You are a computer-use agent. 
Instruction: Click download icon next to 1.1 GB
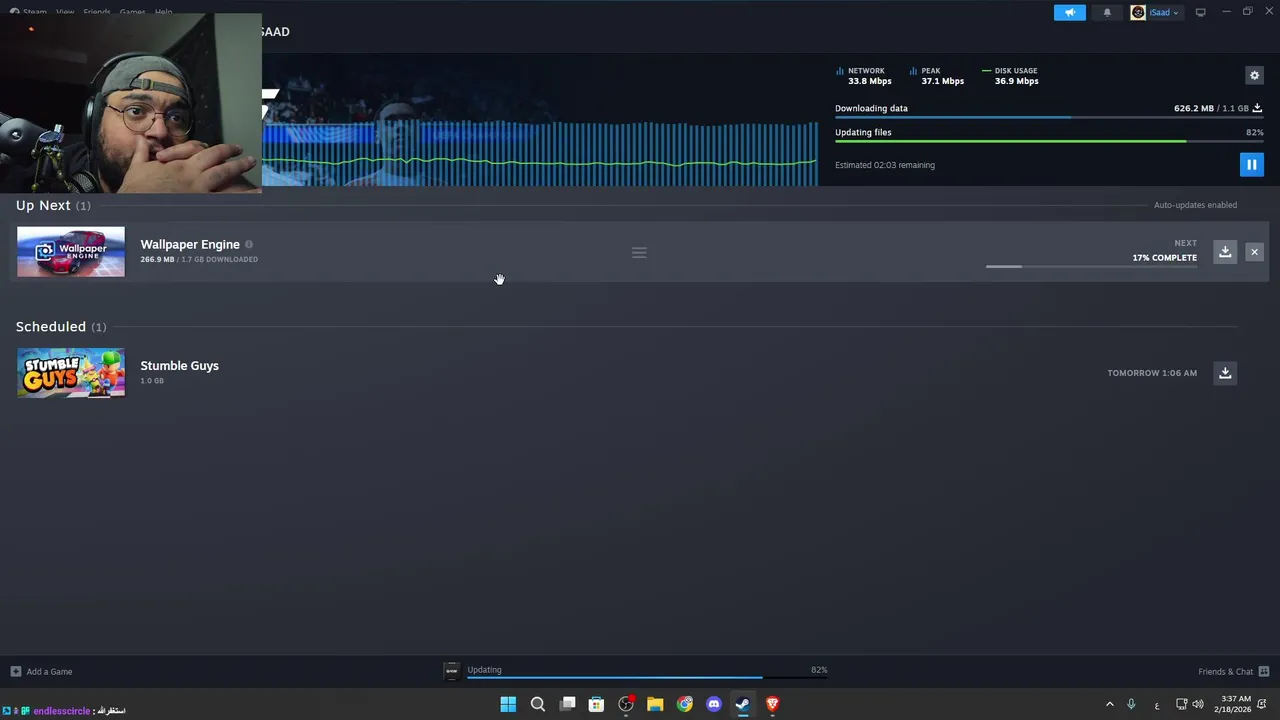(1257, 108)
